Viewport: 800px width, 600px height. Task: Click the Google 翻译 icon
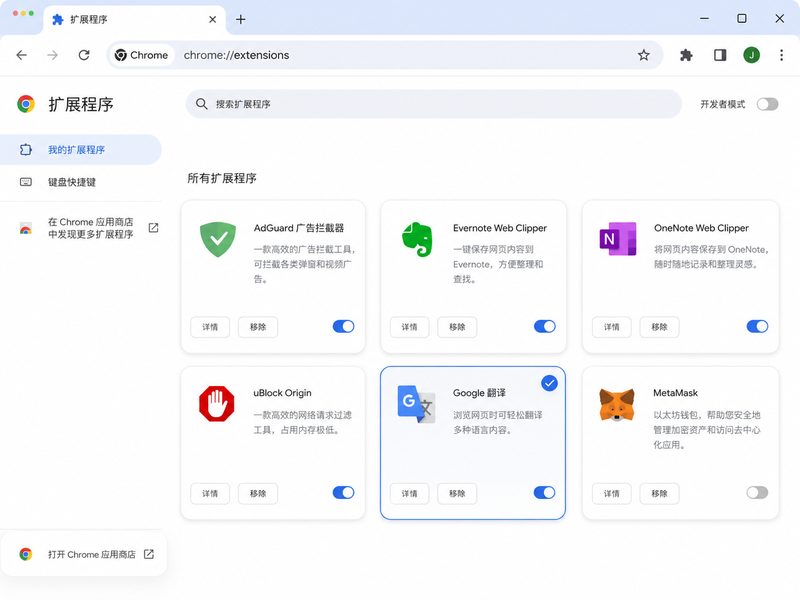tap(416, 404)
